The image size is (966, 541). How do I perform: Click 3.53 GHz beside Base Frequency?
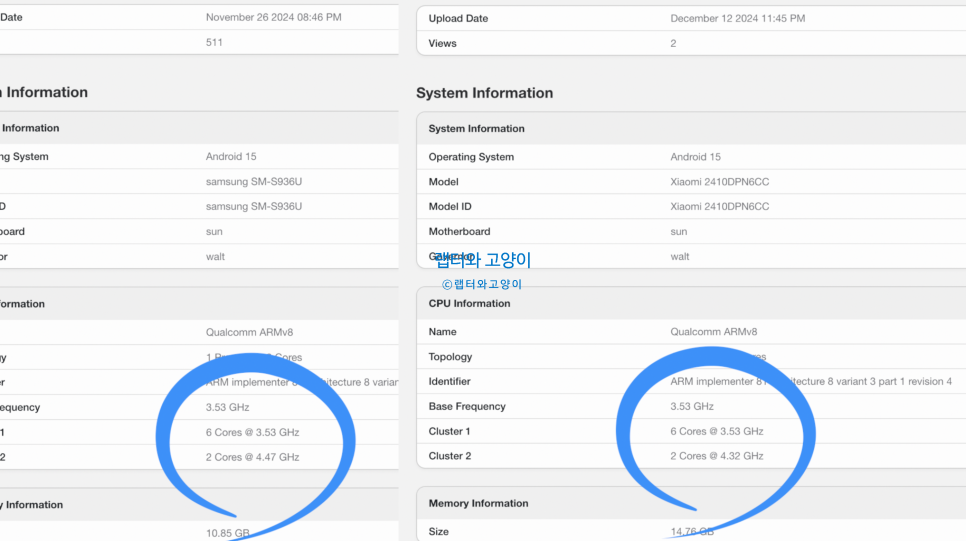(692, 406)
